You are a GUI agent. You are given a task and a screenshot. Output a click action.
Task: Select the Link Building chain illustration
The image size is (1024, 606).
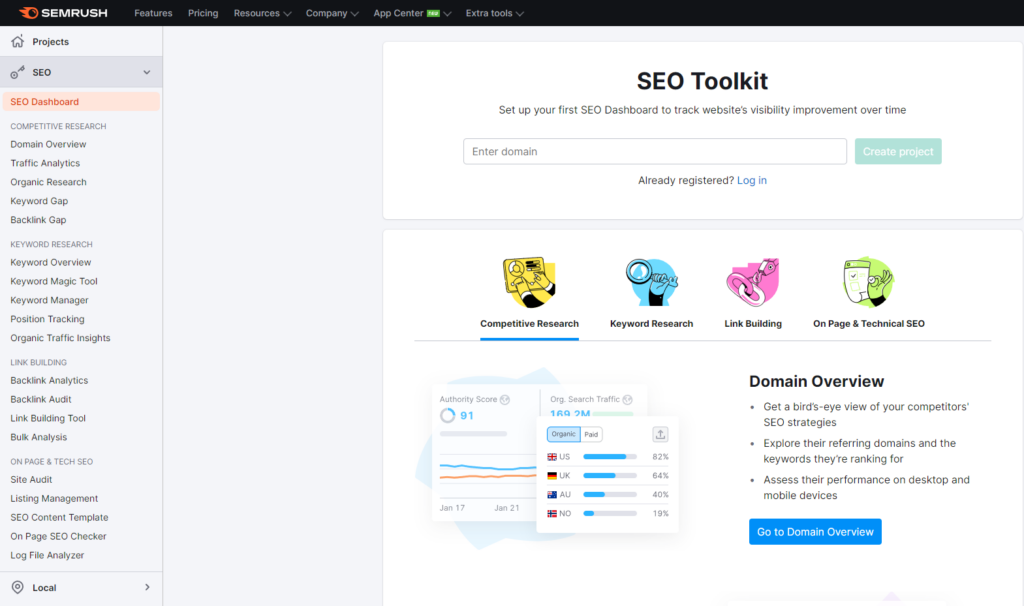tap(753, 282)
